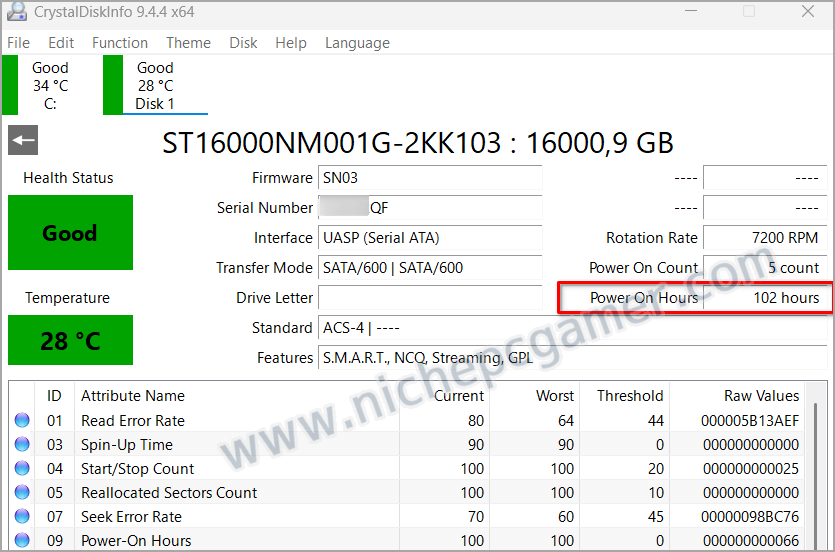Click status circle for Reallocated Sectors Count
The height and width of the screenshot is (552, 835).
click(x=22, y=492)
